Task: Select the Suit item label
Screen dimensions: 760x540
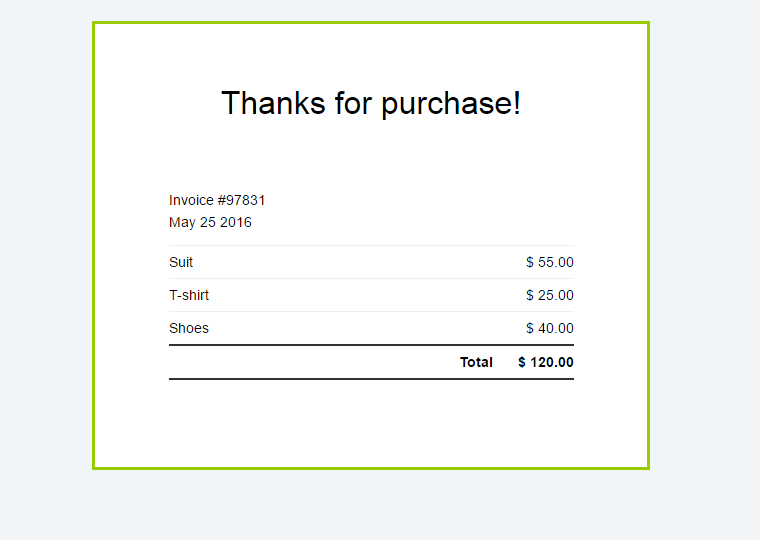Action: point(181,262)
